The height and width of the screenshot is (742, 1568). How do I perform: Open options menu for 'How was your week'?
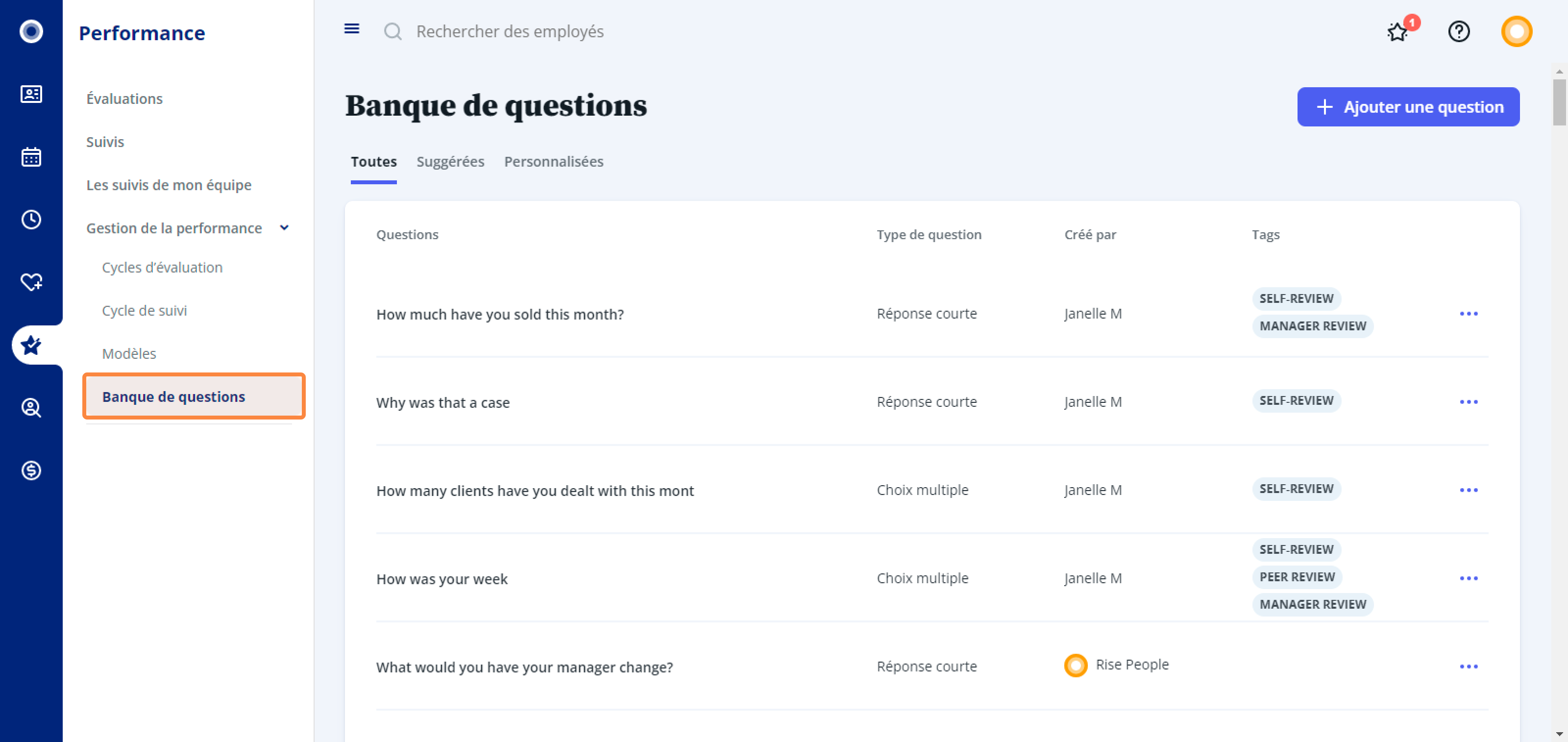click(x=1468, y=578)
